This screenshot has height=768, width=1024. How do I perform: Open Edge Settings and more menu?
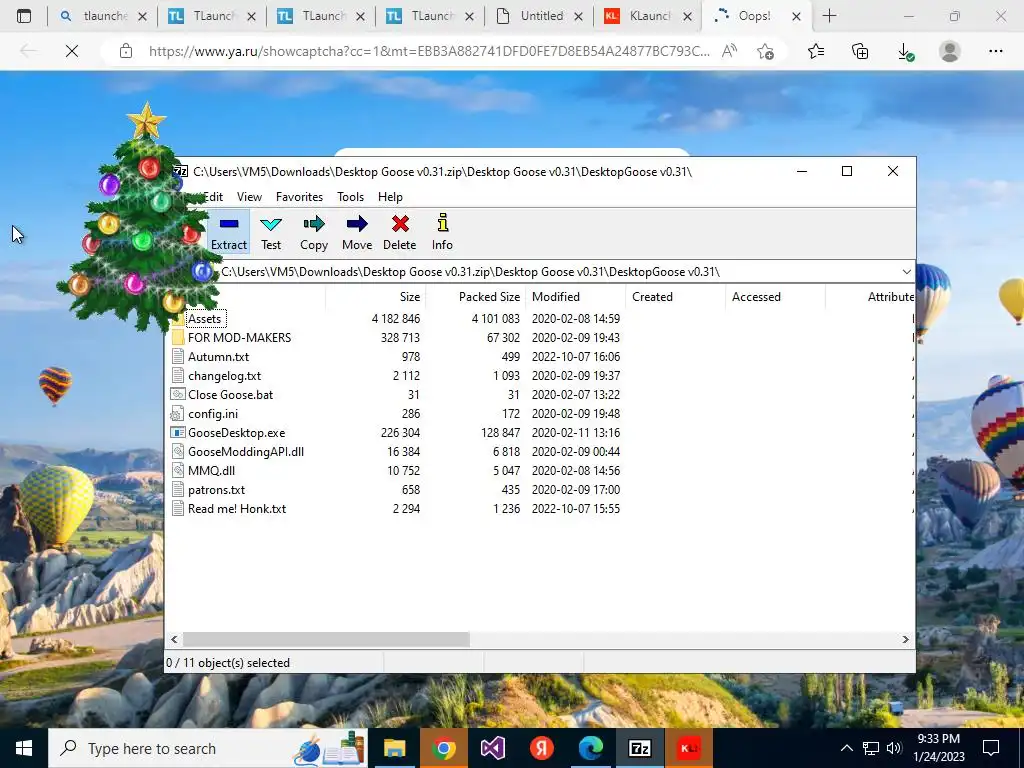tap(995, 51)
